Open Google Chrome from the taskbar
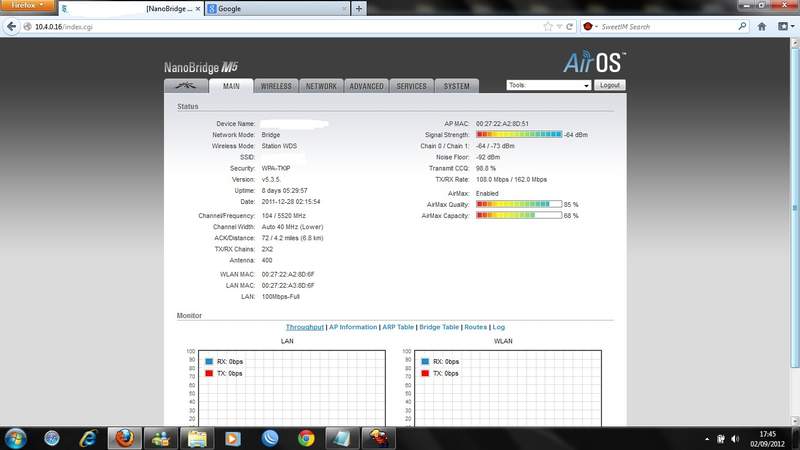The height and width of the screenshot is (450, 800). 306,438
